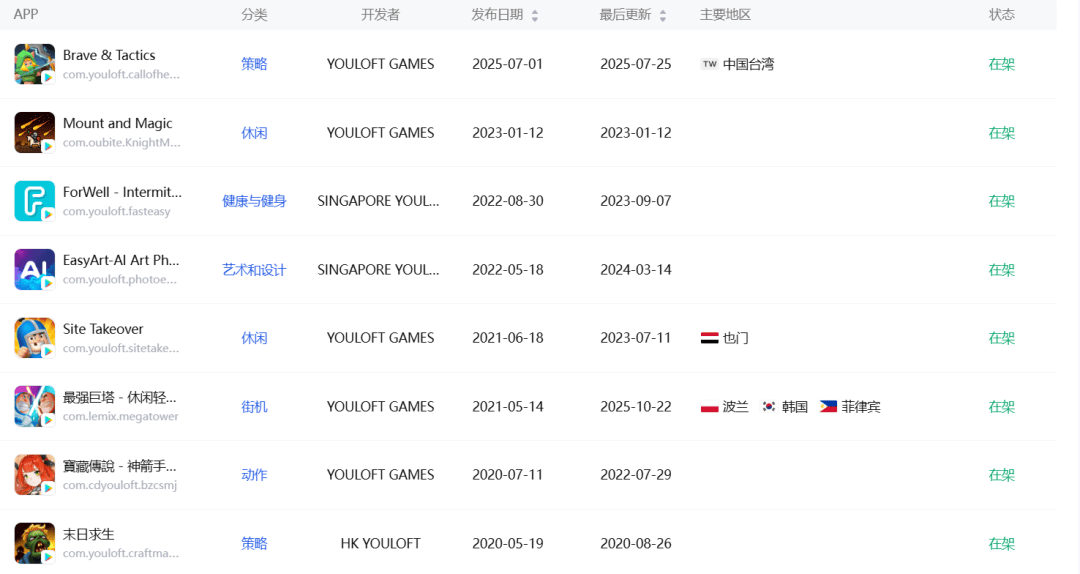1080x574 pixels.
Task: Sort by 发布日期 column arrows
Action: tap(535, 15)
